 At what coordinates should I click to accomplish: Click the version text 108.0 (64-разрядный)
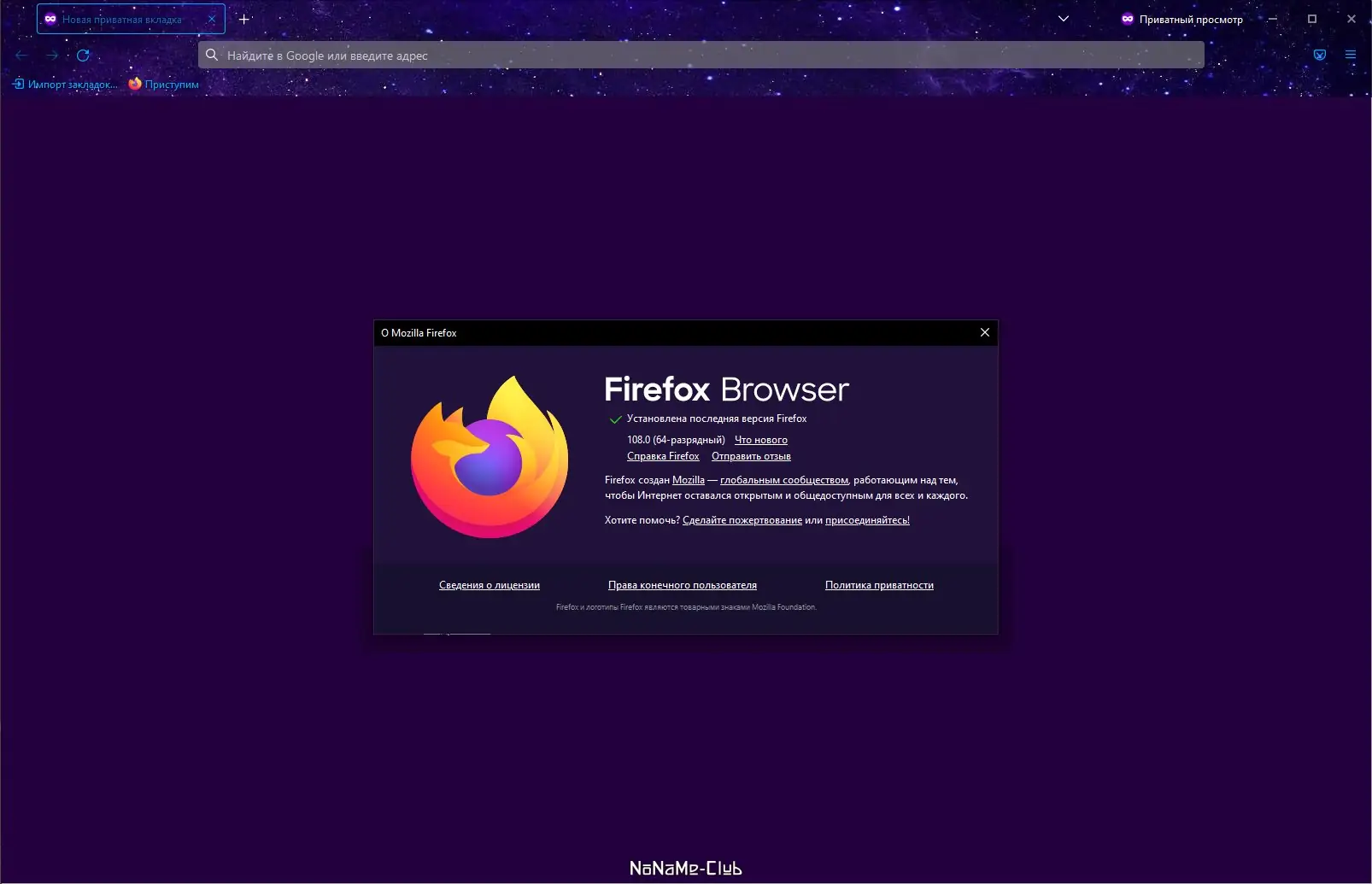pyautogui.click(x=676, y=440)
